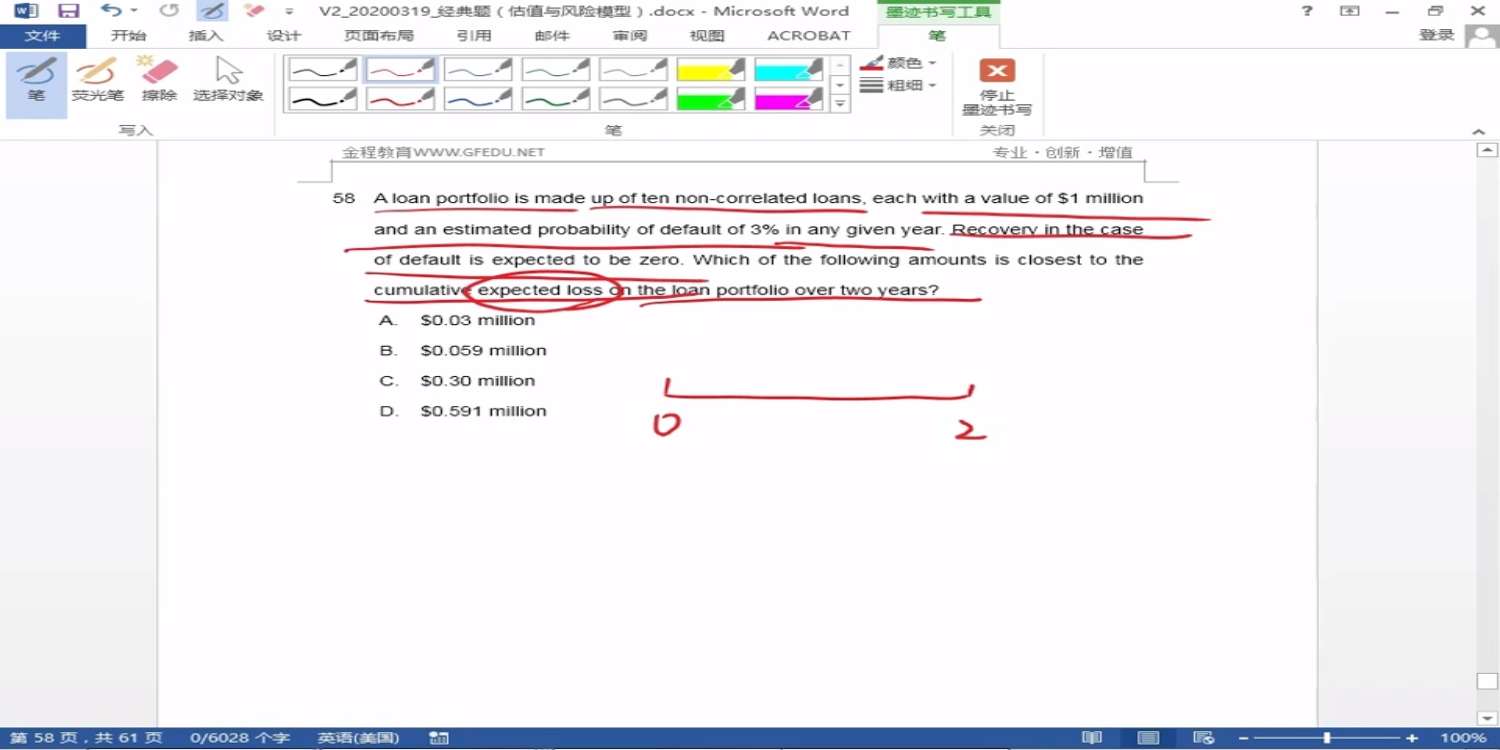Open the pen Thickness (粗细) dropdown

pyautogui.click(x=899, y=86)
